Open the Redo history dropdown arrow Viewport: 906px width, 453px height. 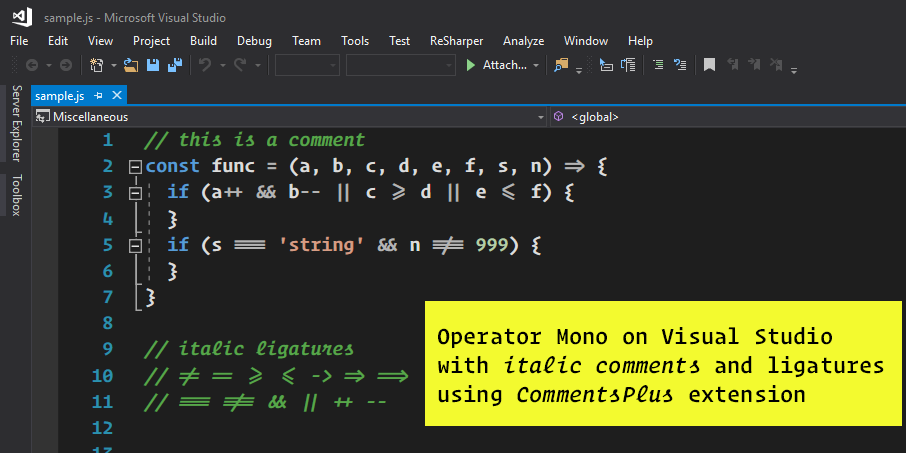257,66
